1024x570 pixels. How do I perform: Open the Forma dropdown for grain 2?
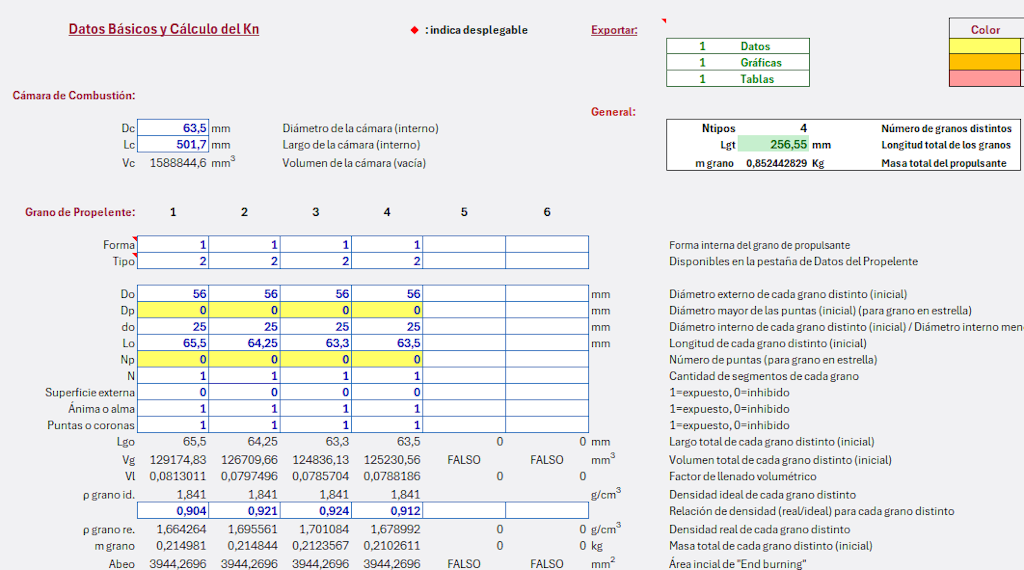(244, 245)
